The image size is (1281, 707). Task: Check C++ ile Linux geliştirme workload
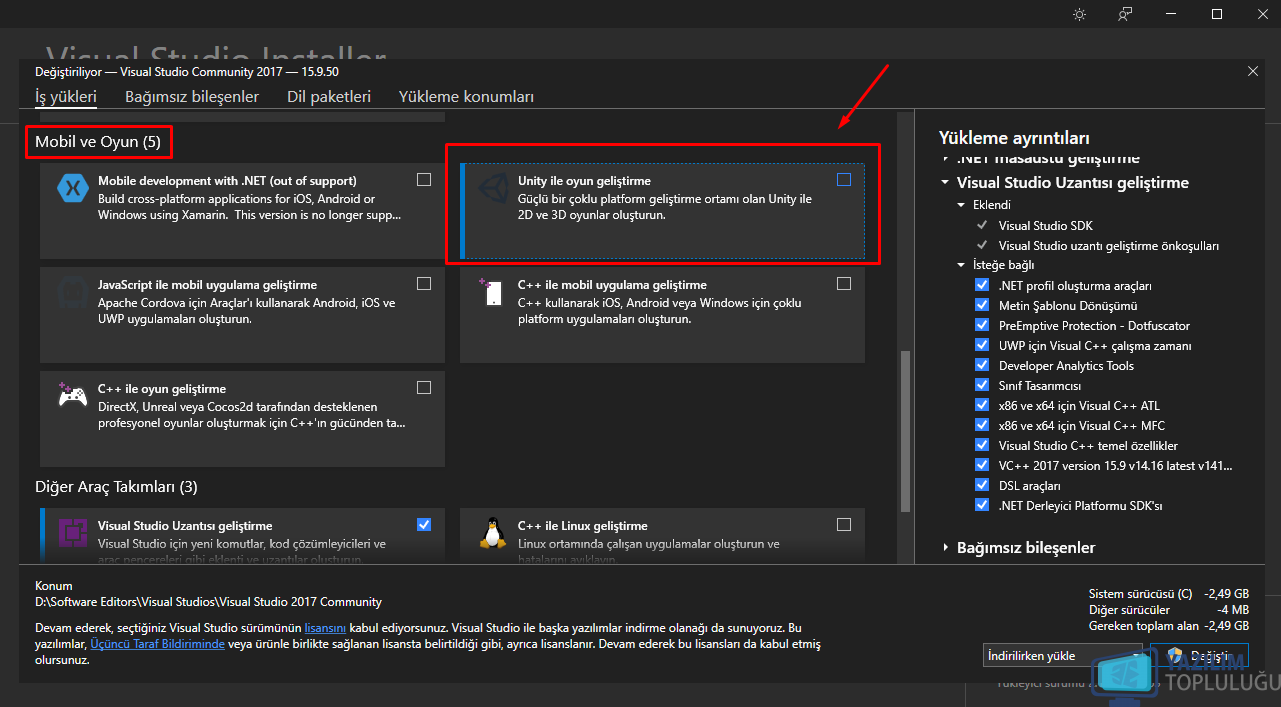pos(844,524)
